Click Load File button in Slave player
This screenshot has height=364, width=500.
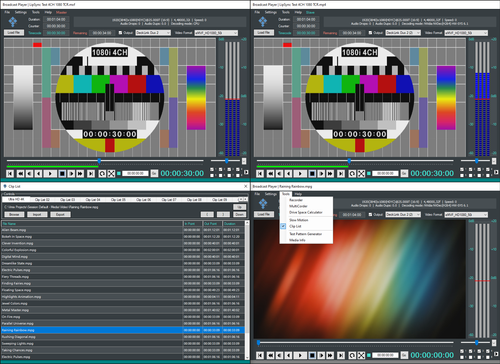pyautogui.click(x=264, y=33)
